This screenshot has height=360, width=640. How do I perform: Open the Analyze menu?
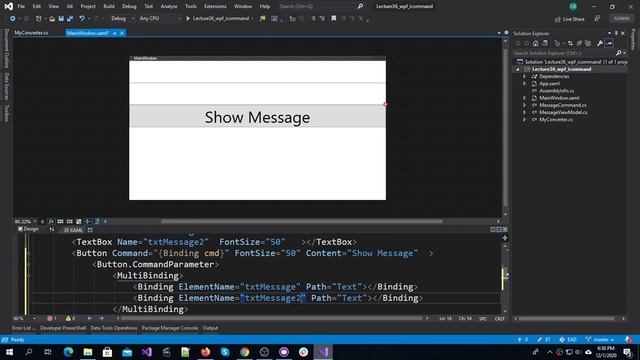(169, 7)
